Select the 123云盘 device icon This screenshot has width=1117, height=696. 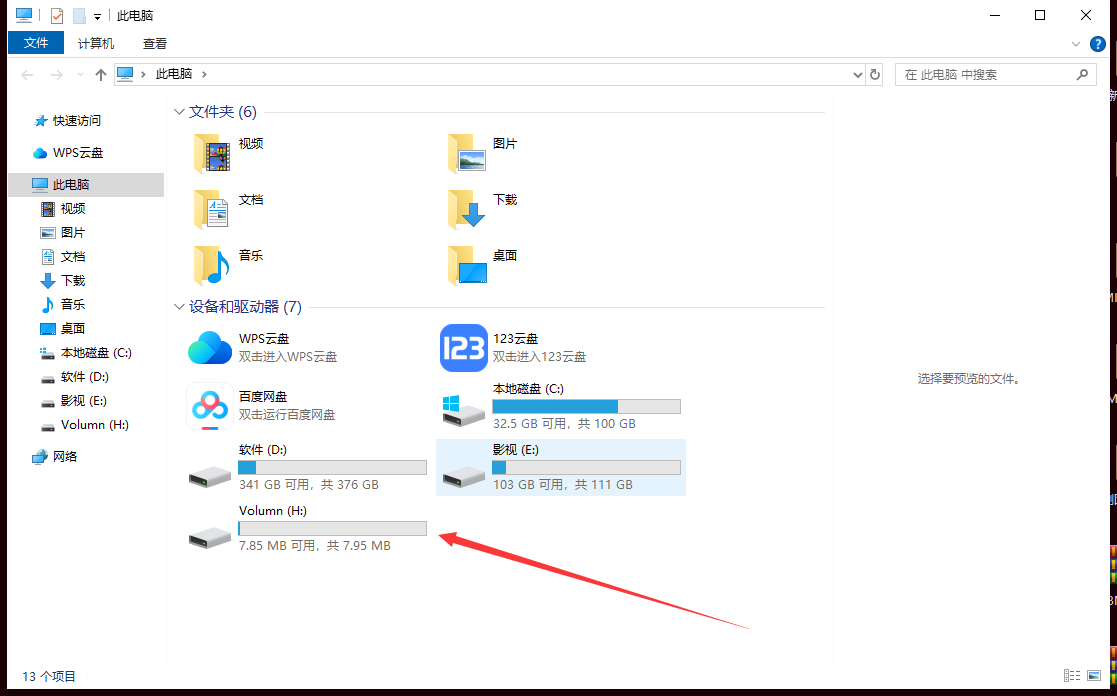pos(464,348)
